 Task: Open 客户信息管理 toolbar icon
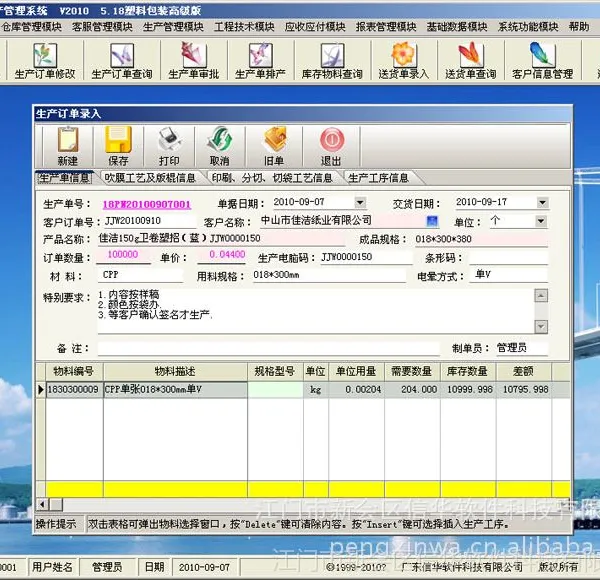[x=543, y=60]
